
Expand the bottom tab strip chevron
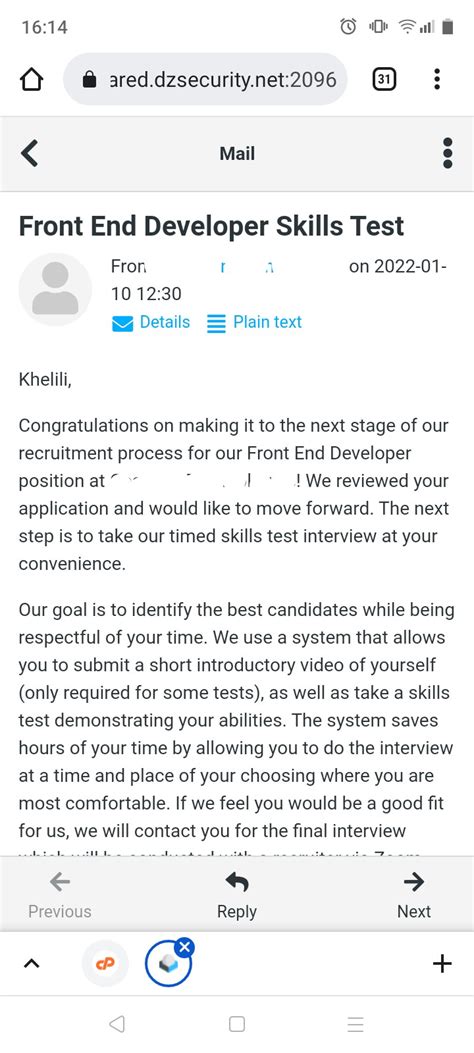[x=32, y=964]
